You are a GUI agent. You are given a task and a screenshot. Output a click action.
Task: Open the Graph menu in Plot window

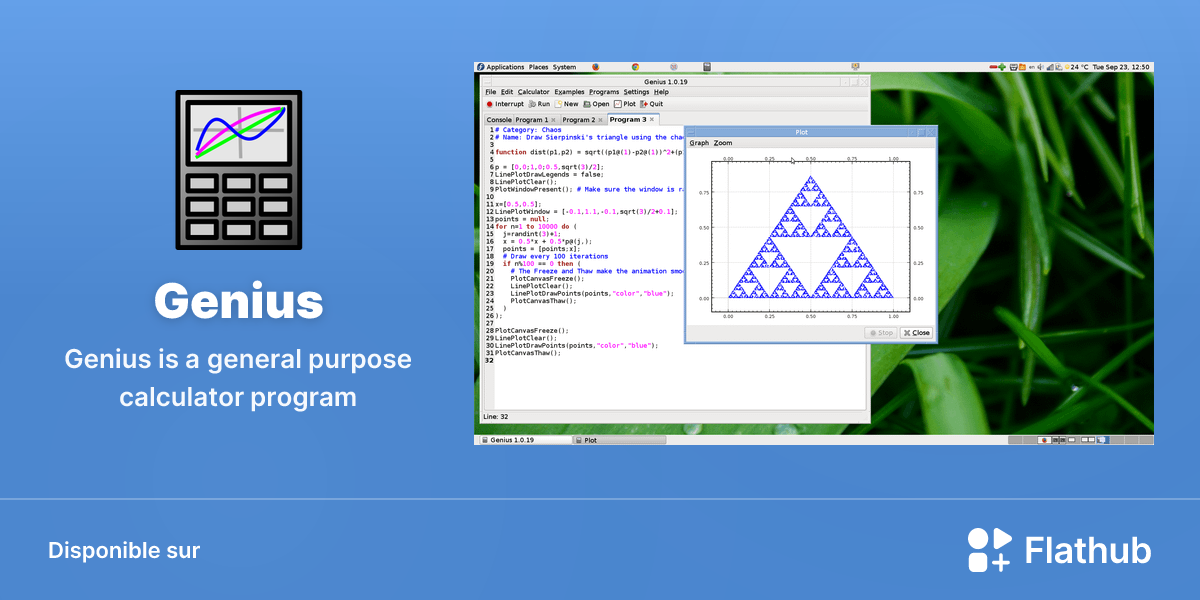coord(699,143)
